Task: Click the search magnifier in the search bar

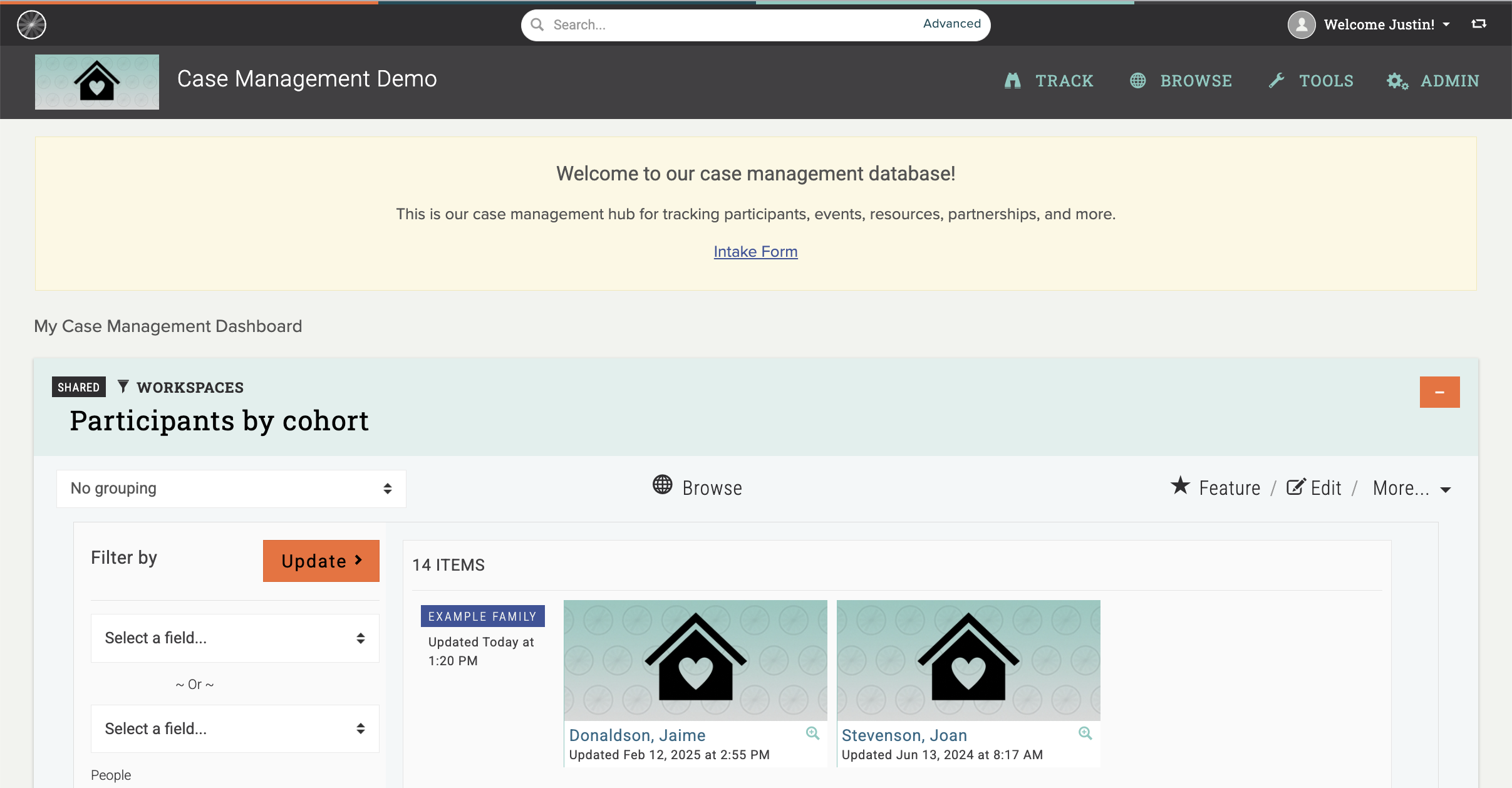Action: [x=538, y=24]
